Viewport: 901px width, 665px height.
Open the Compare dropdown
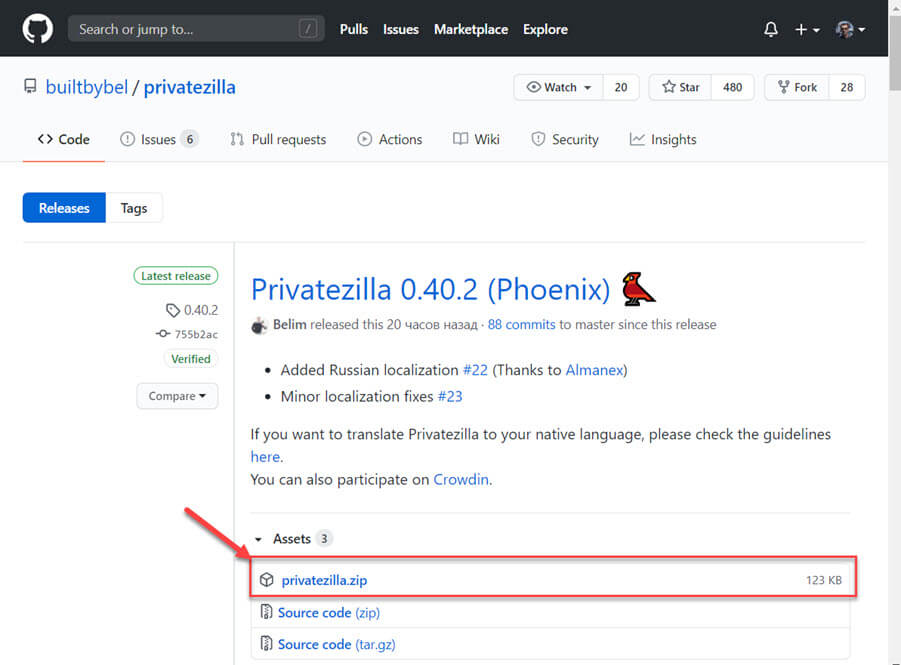177,396
